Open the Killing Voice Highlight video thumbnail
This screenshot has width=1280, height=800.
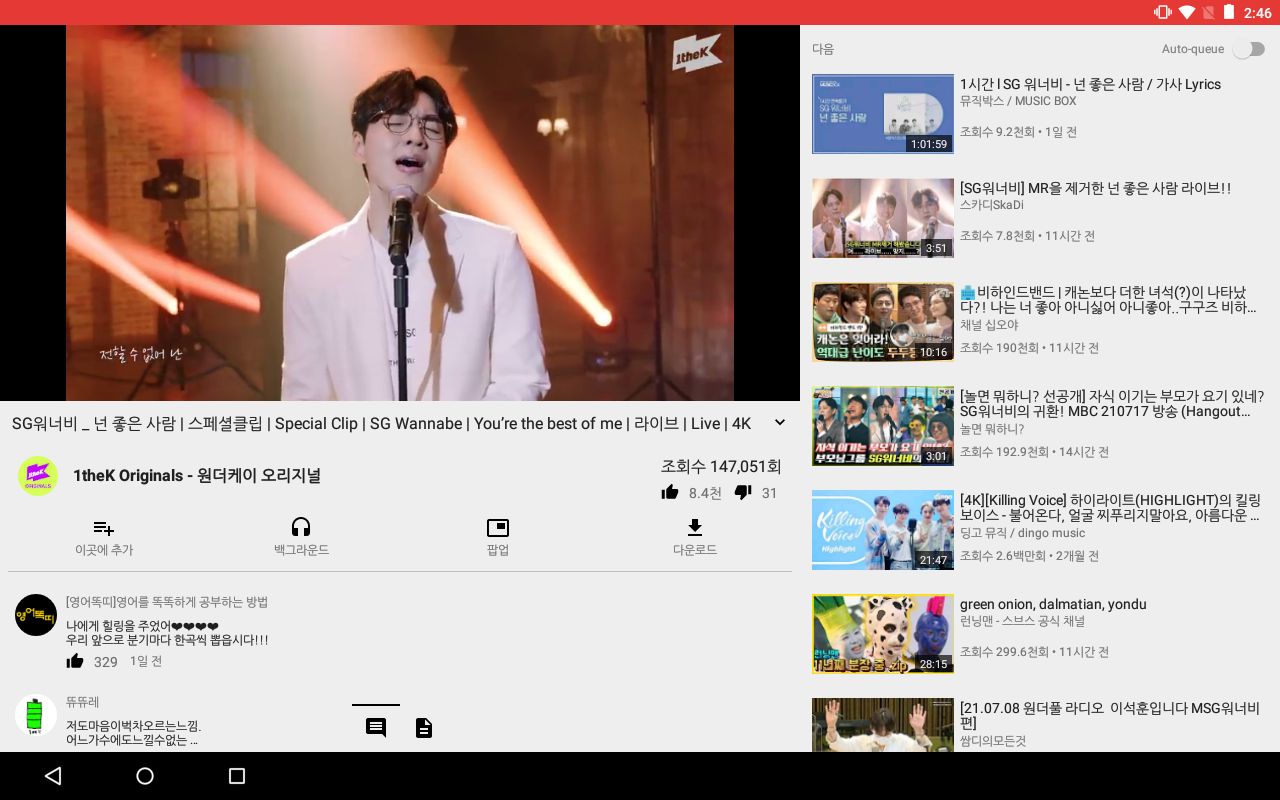pyautogui.click(x=883, y=530)
